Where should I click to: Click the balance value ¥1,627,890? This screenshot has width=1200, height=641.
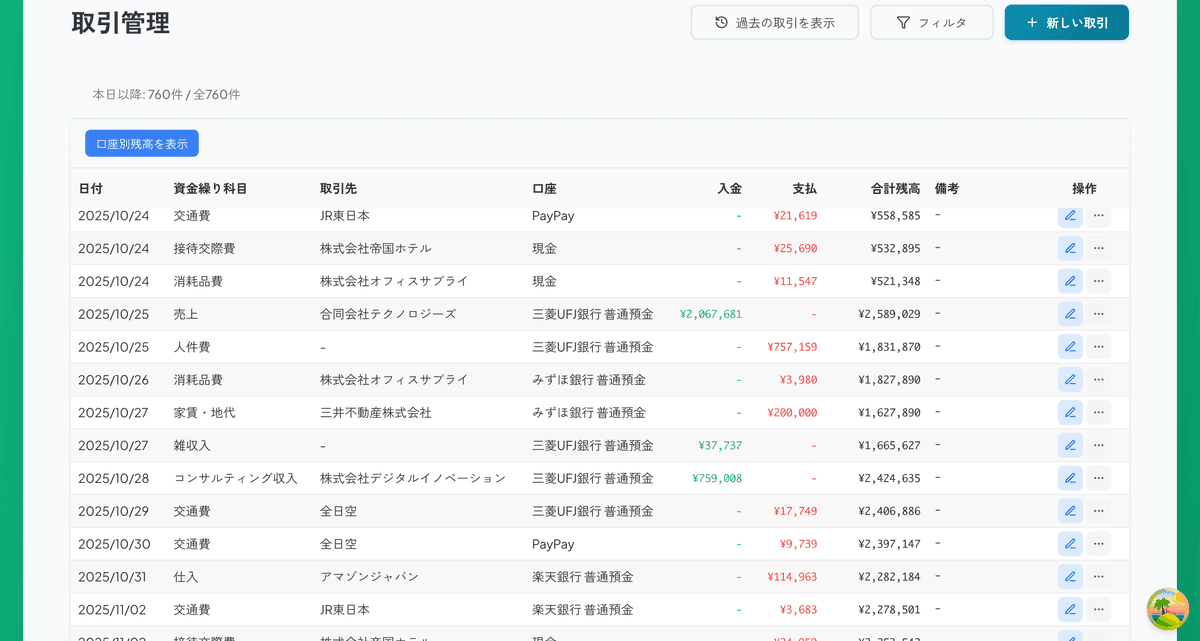coord(889,412)
